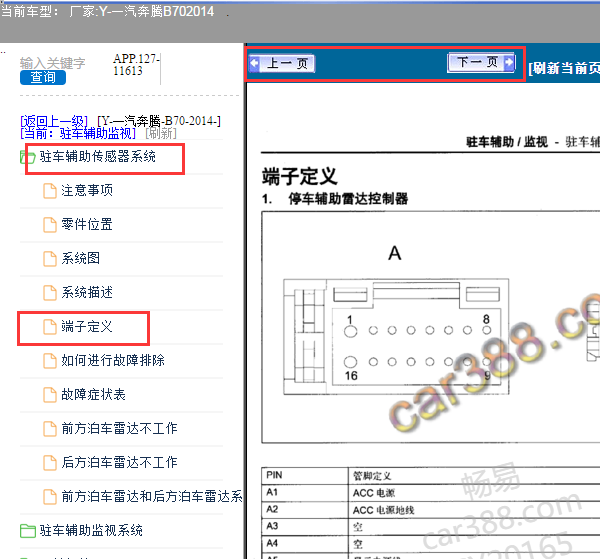The image size is (600, 559).
Task: Open the 注意事项 document
Action: click(87, 191)
